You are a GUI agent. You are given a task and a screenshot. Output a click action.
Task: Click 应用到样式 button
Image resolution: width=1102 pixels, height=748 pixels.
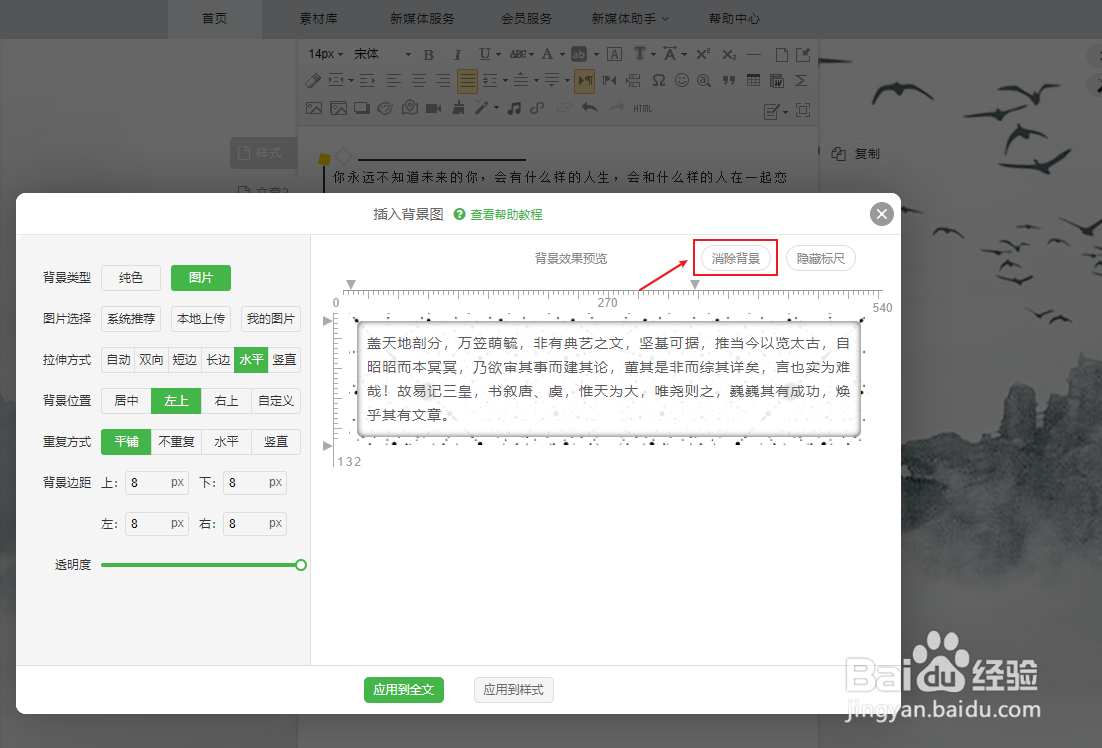514,690
